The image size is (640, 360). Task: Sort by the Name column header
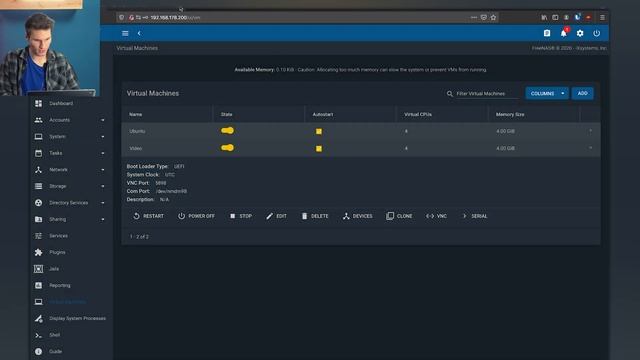pos(136,115)
